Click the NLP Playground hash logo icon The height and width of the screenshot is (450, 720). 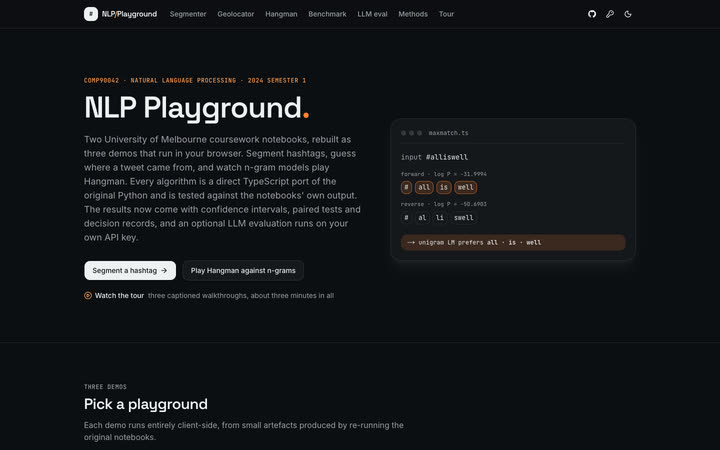tap(91, 14)
